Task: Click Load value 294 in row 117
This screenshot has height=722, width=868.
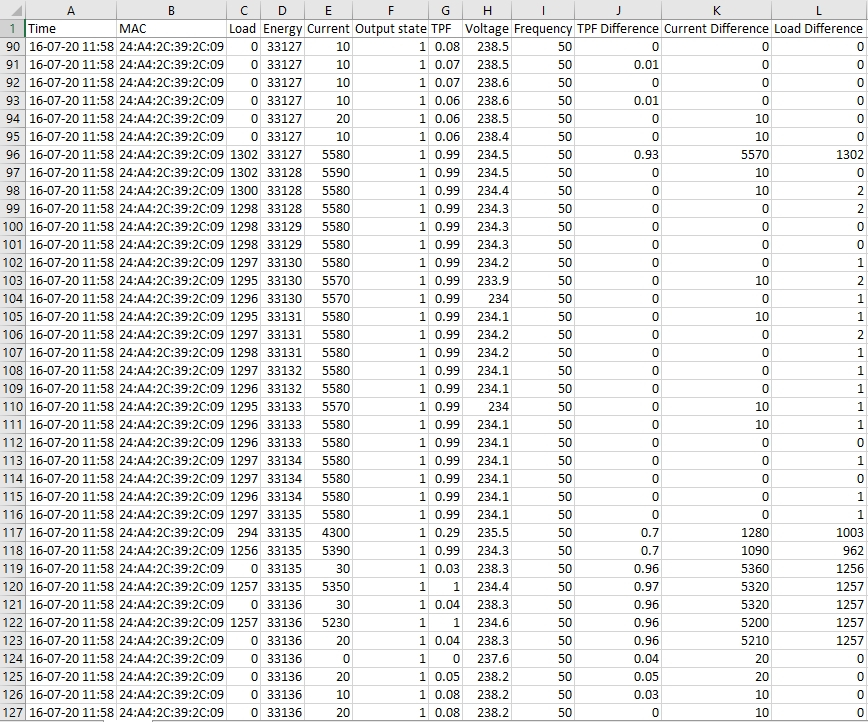Action: (244, 532)
